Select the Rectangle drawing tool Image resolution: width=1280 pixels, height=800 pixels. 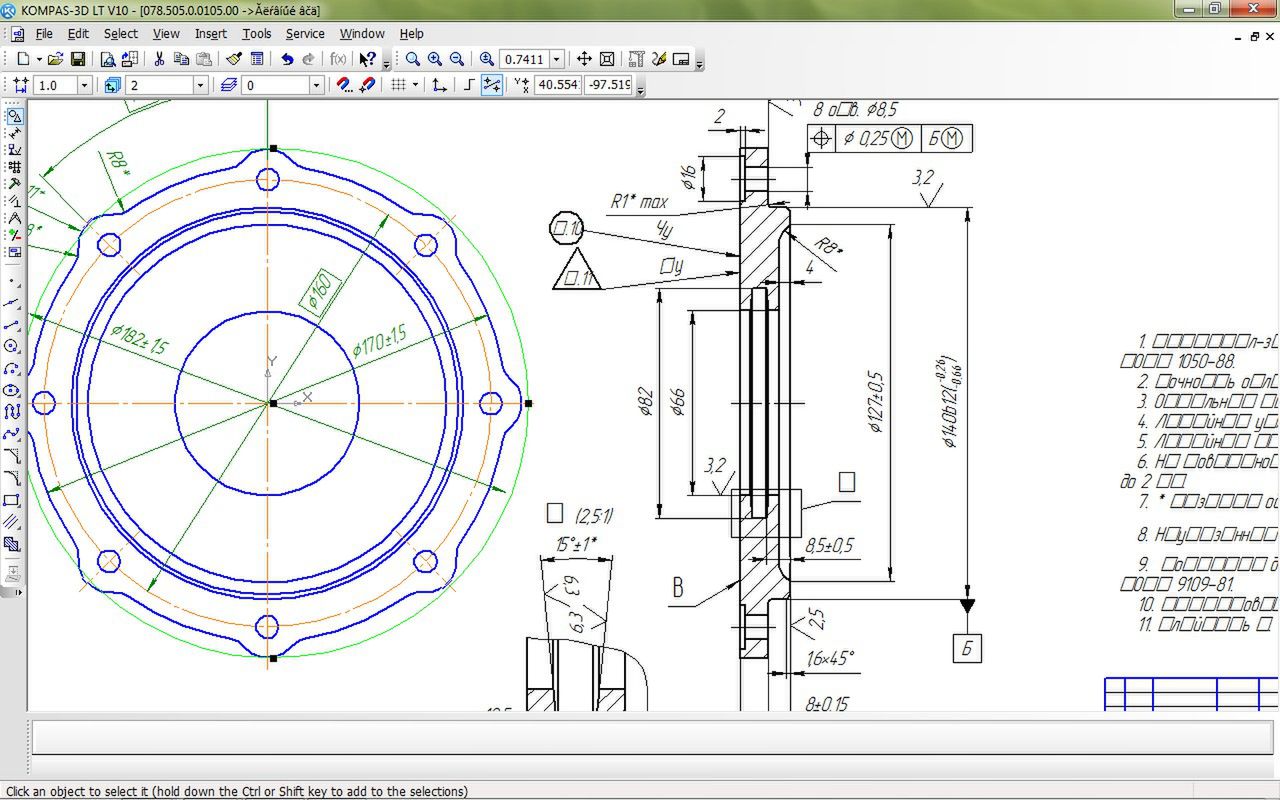pyautogui.click(x=13, y=500)
